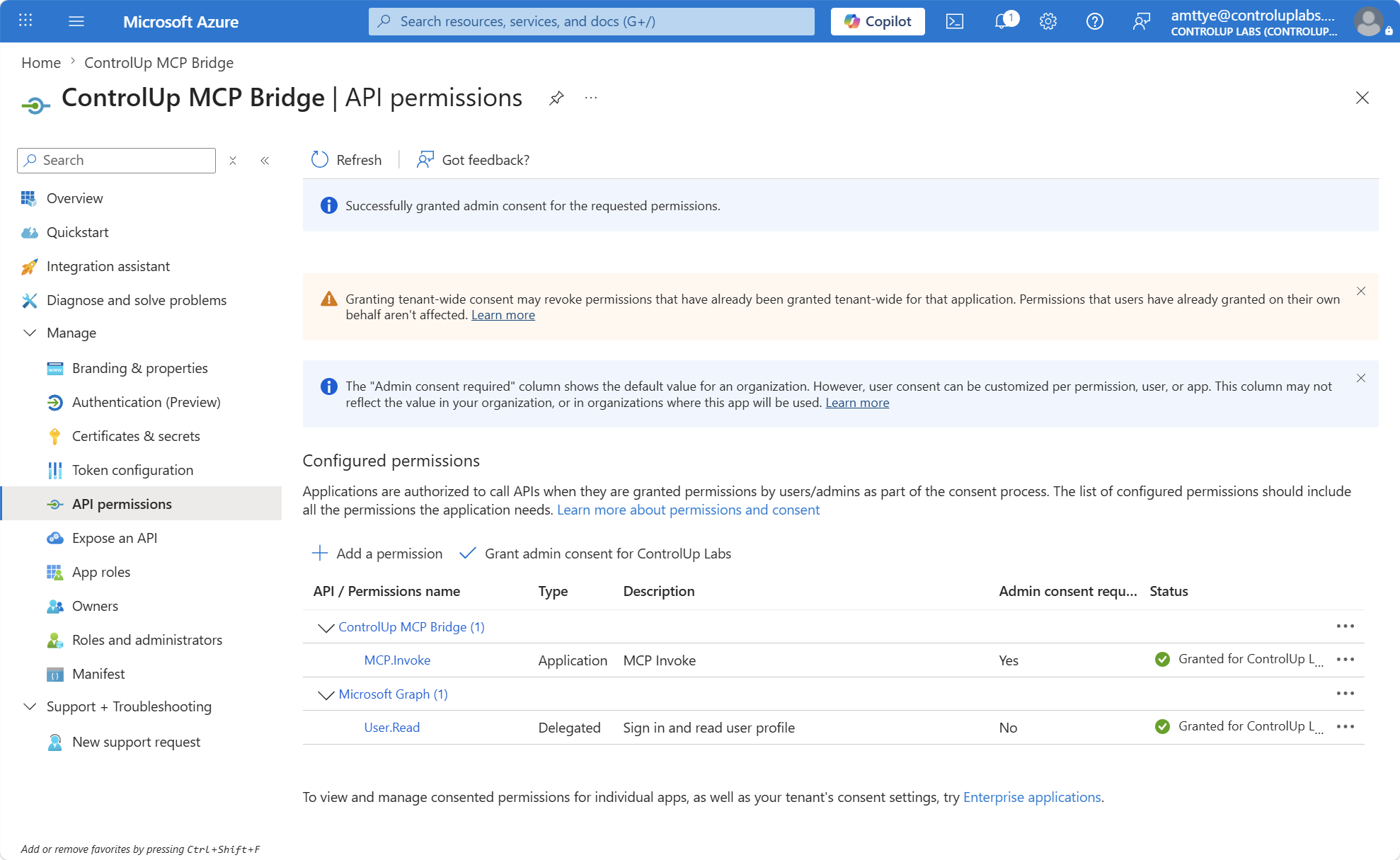1400x860 pixels.
Task: Click the API / Permissions name column header
Action: (x=386, y=591)
